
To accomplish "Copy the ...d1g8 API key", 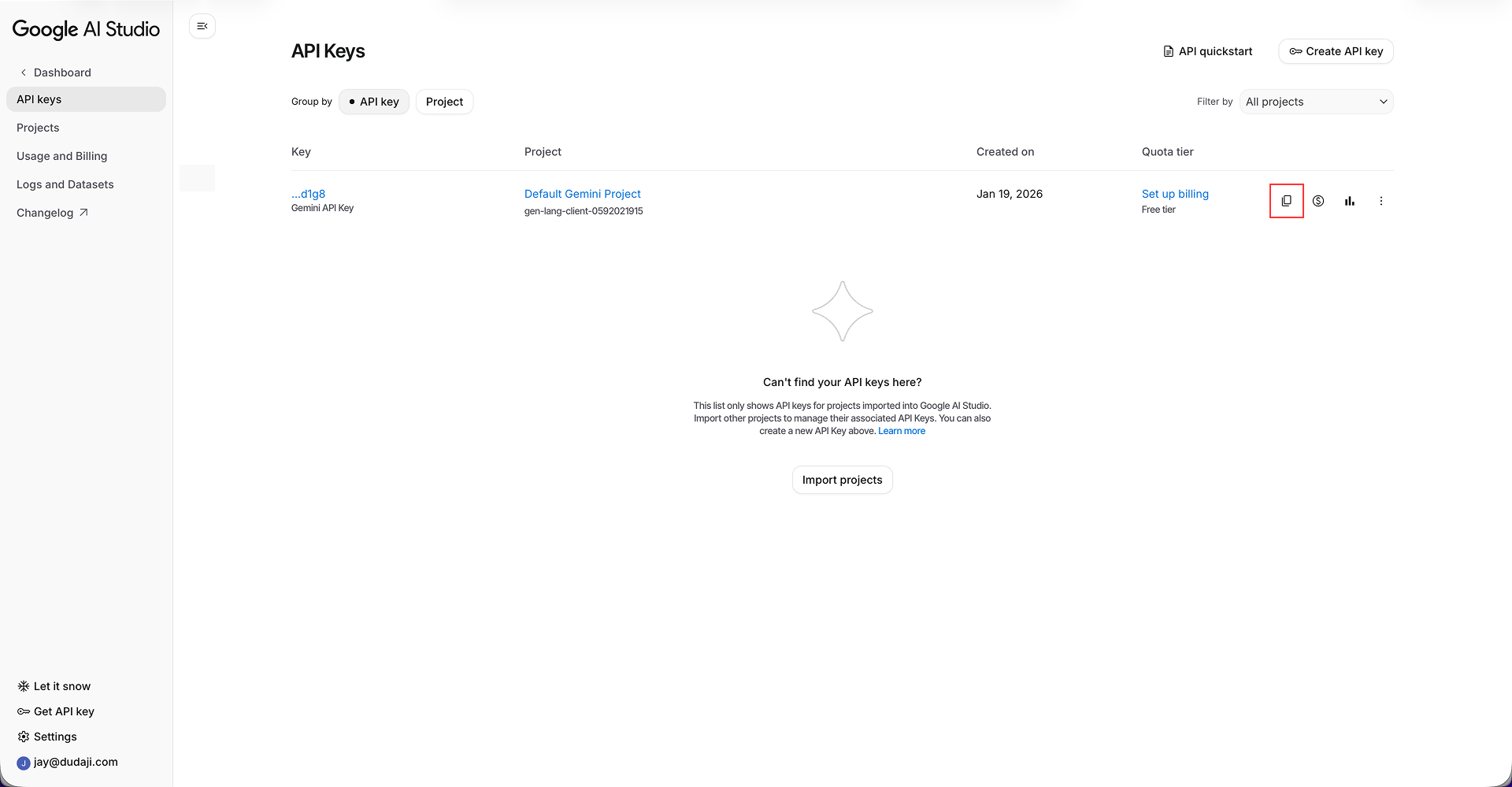I will 1286,201.
